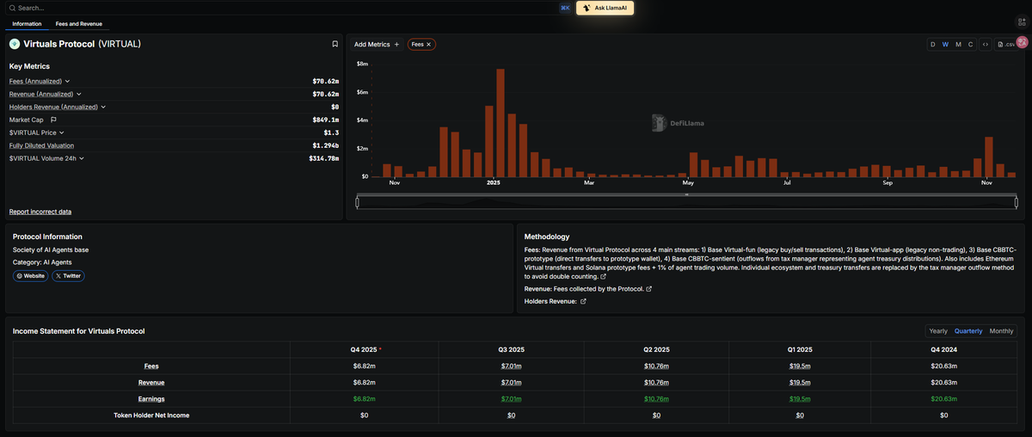Click the Ask LlamaAI button
Image resolution: width=1032 pixels, height=437 pixels.
coord(605,7)
